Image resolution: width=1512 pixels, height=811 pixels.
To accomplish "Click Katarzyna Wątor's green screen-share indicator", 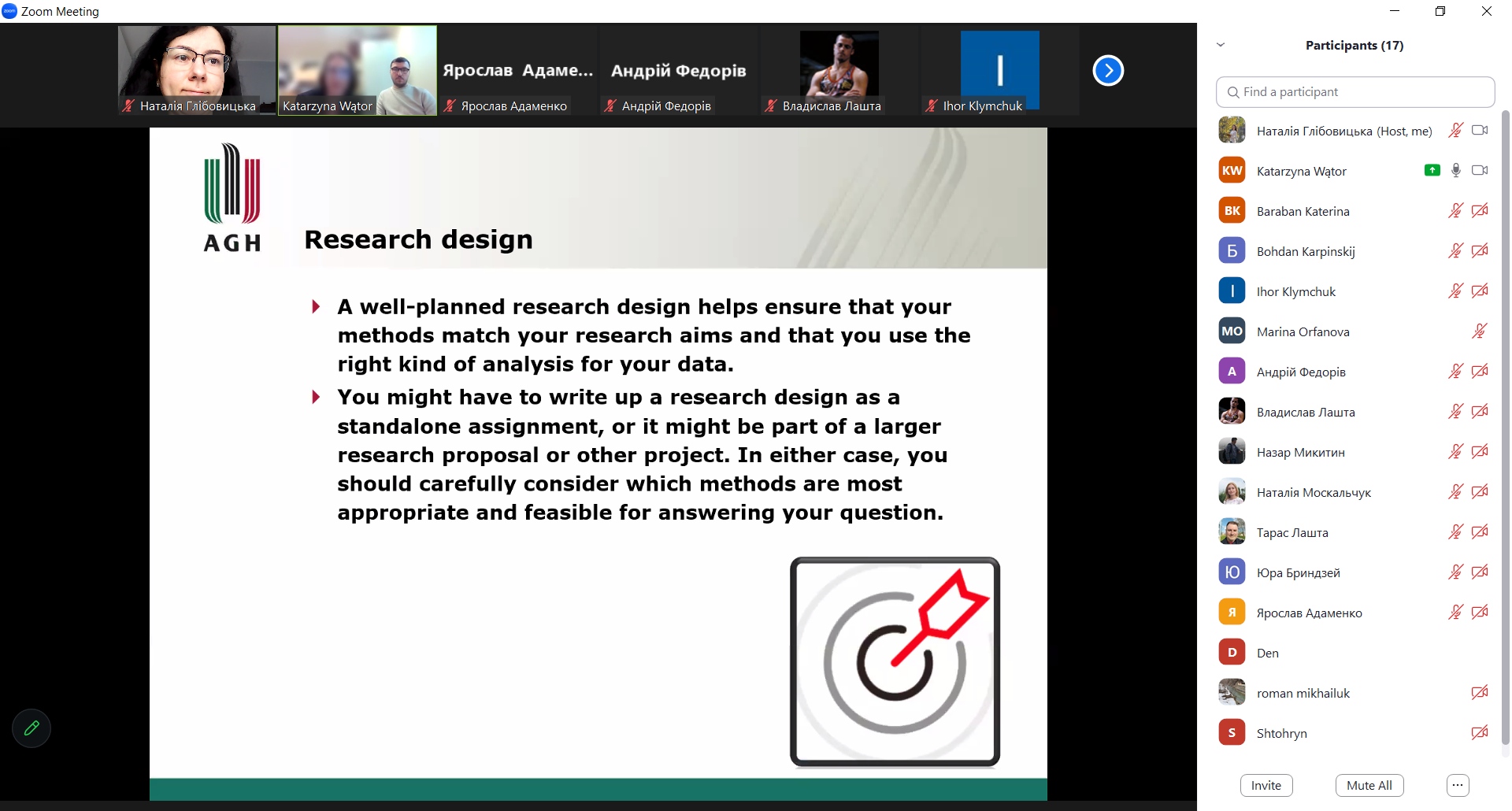I will point(1432,170).
